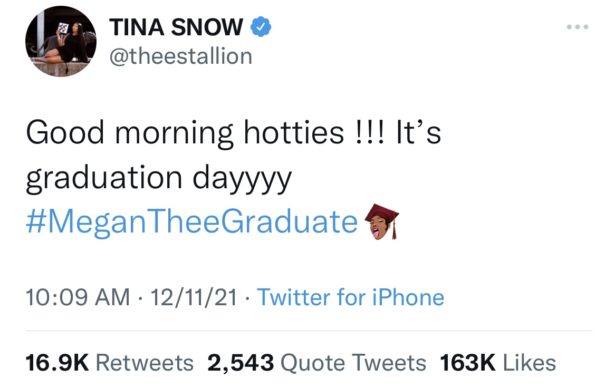
Task: Click the 12/11/21 date
Action: click(x=194, y=297)
